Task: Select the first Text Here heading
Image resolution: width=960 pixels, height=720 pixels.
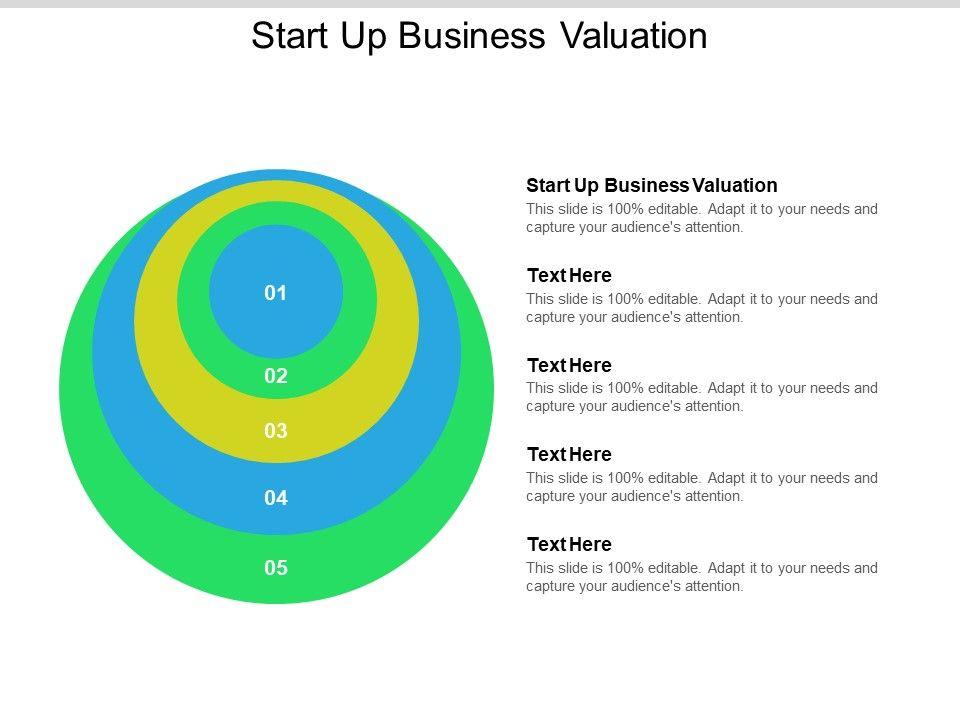Action: click(569, 275)
